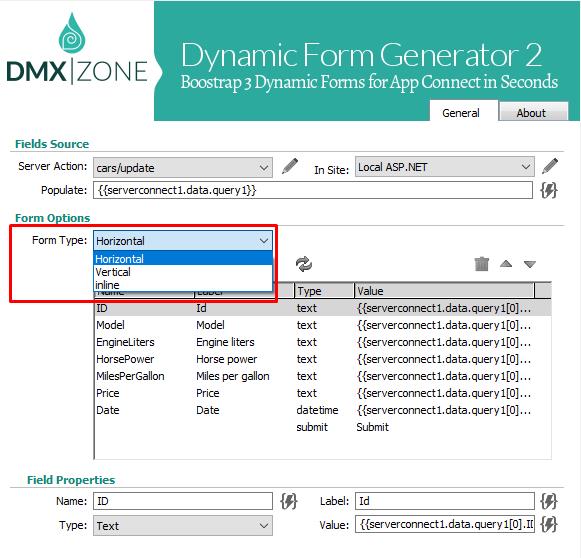Click the DMX Zone logo
This screenshot has height=558, width=581.
(77, 48)
